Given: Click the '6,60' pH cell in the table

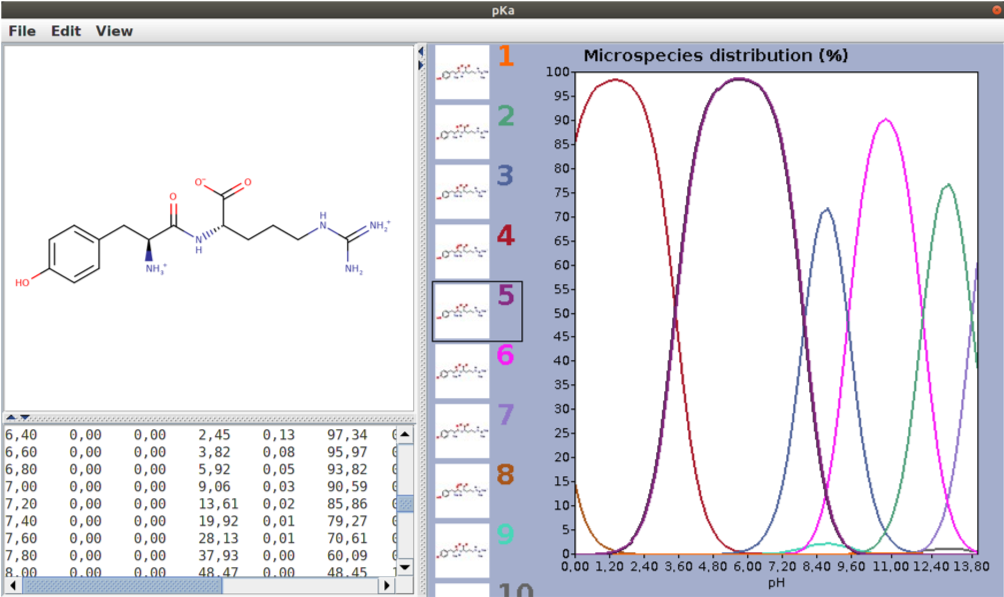Looking at the screenshot, I should point(21,452).
